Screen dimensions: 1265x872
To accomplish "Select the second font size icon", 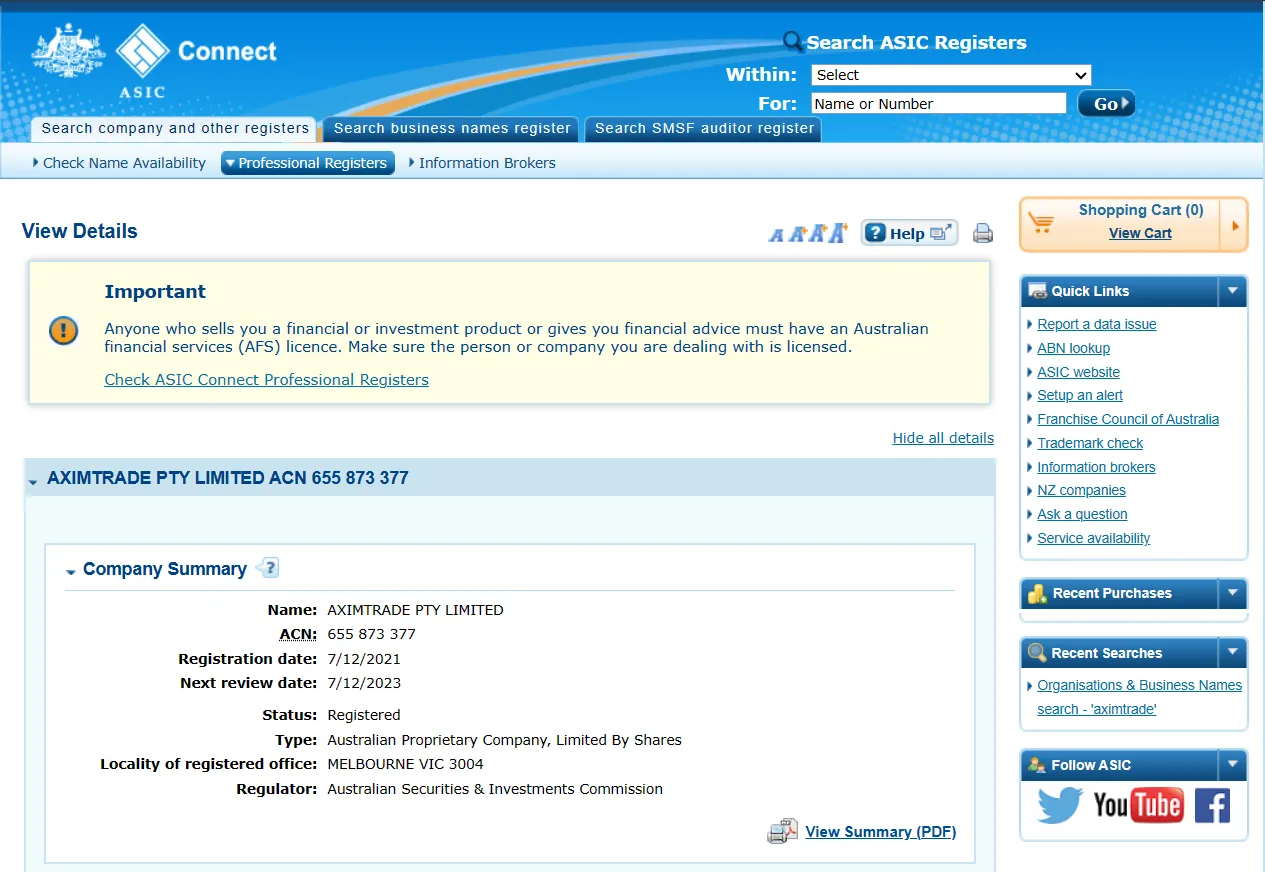I will [797, 234].
